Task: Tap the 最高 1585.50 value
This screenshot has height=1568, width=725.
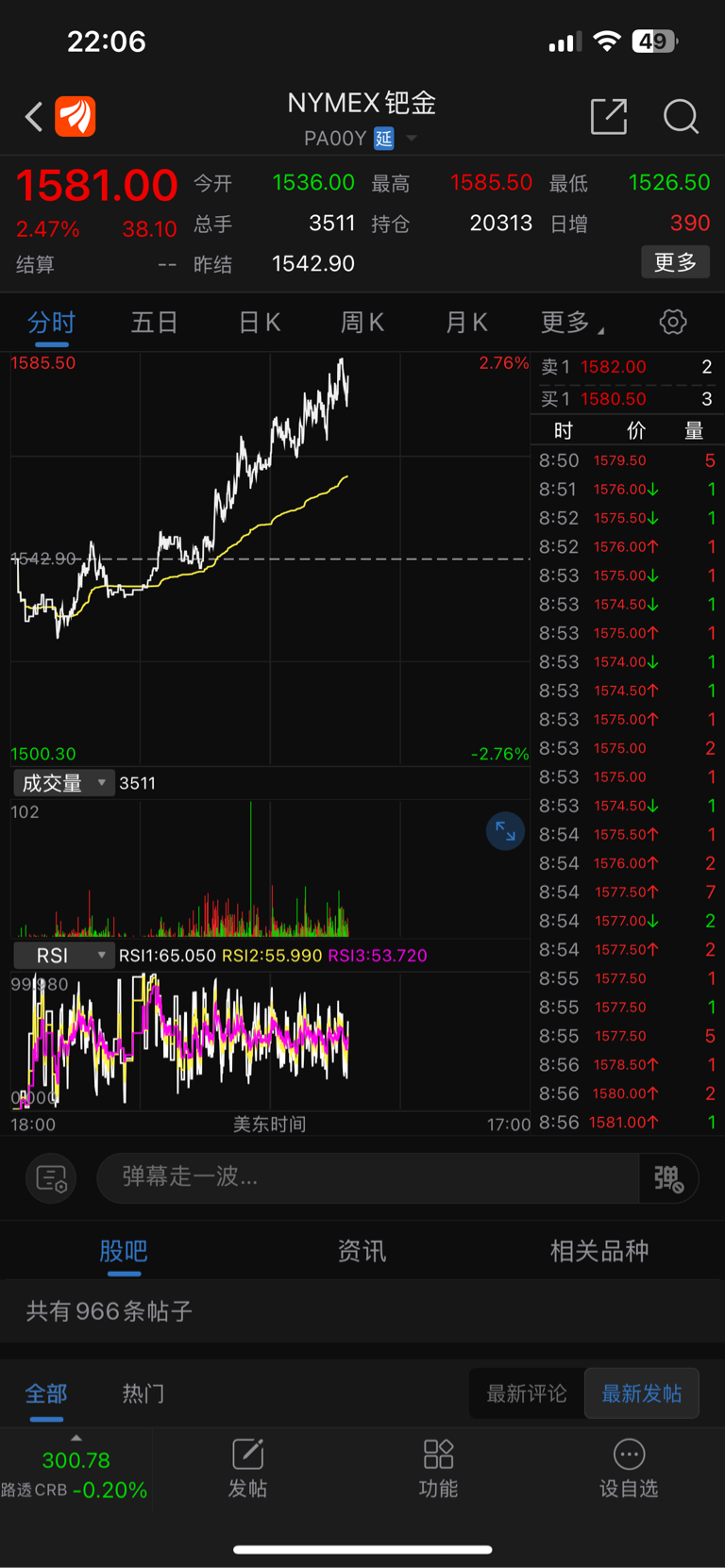Action: point(491,183)
